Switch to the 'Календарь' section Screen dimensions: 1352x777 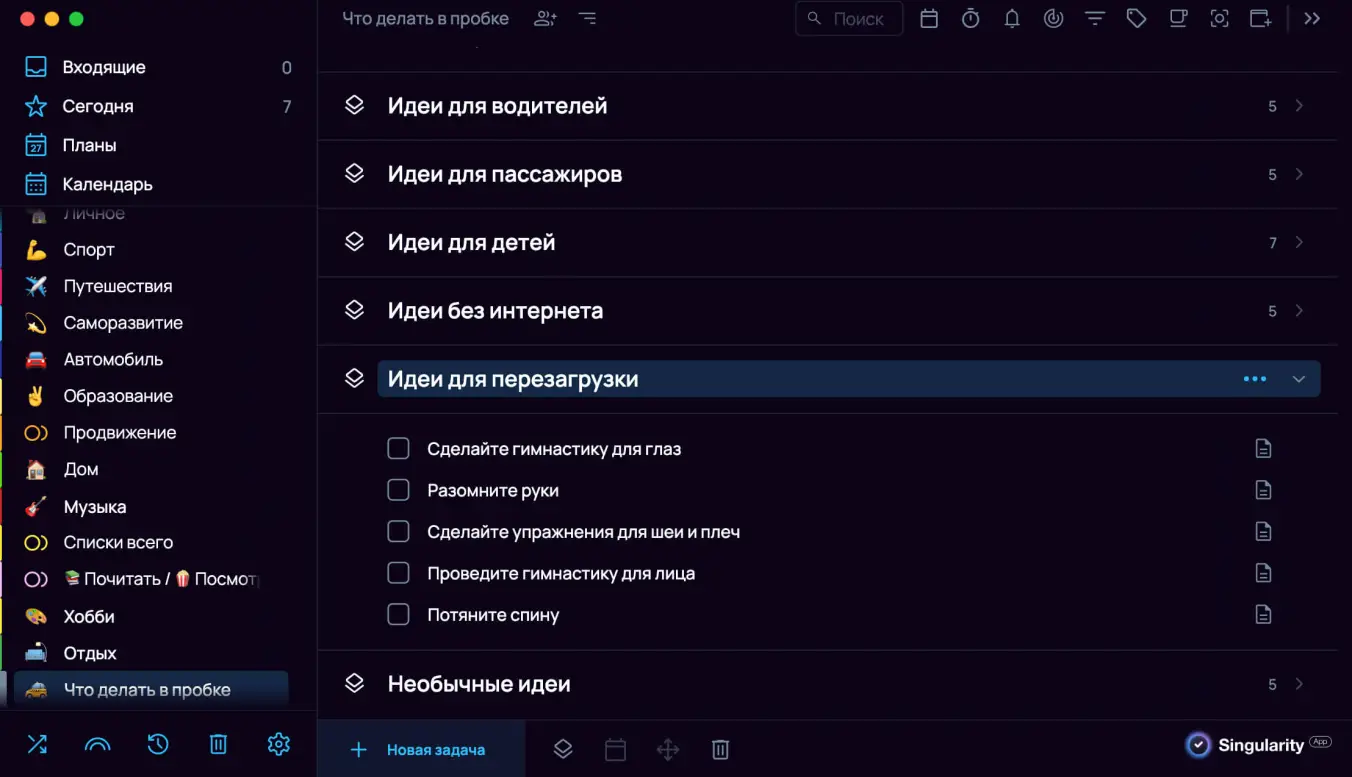[x=108, y=184]
